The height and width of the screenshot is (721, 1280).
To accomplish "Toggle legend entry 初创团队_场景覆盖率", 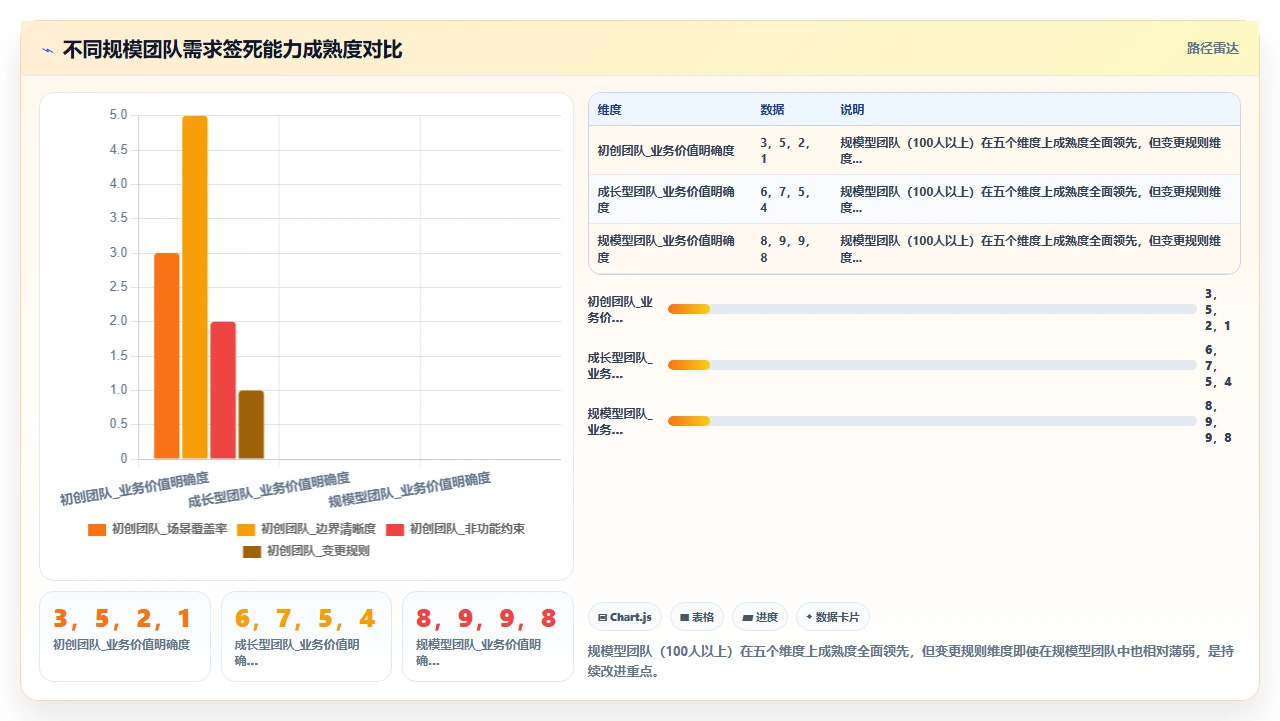I will pyautogui.click(x=158, y=529).
